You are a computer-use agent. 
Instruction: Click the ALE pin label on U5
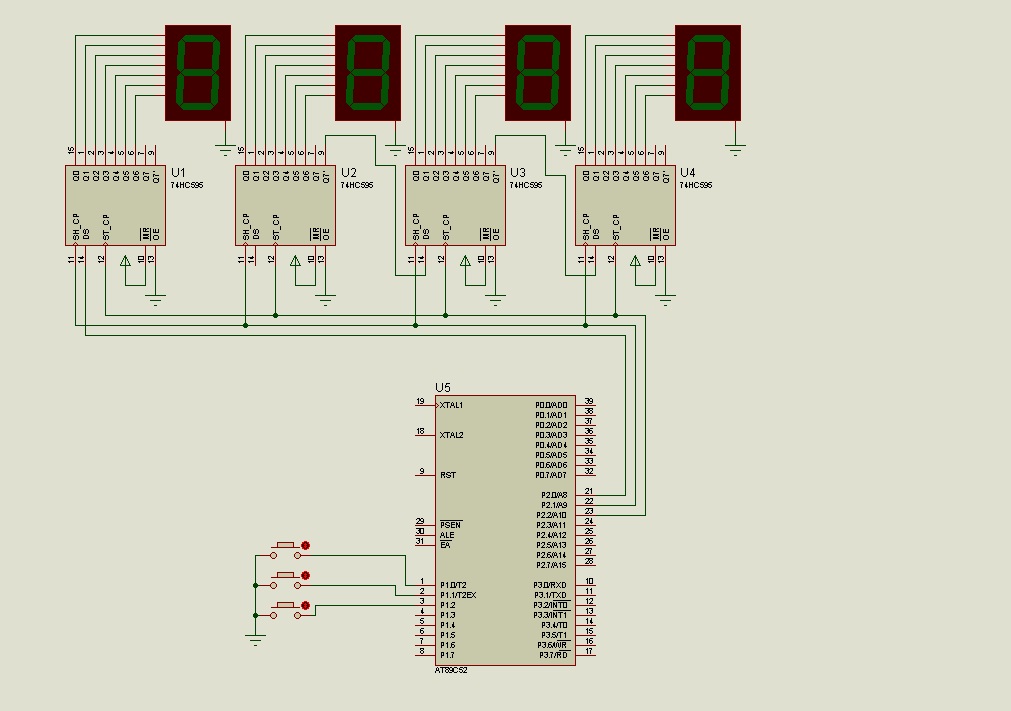(x=447, y=535)
